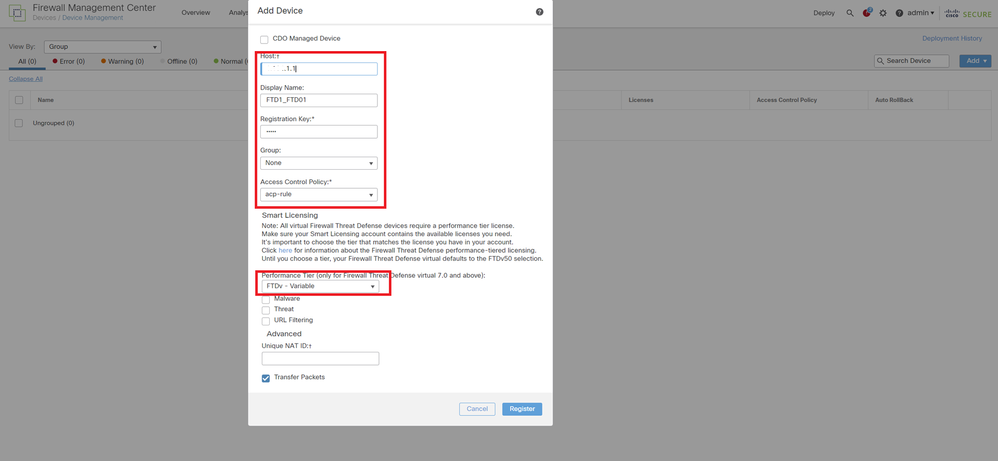
Task: Enable the Malware license checkbox
Action: 265,299
